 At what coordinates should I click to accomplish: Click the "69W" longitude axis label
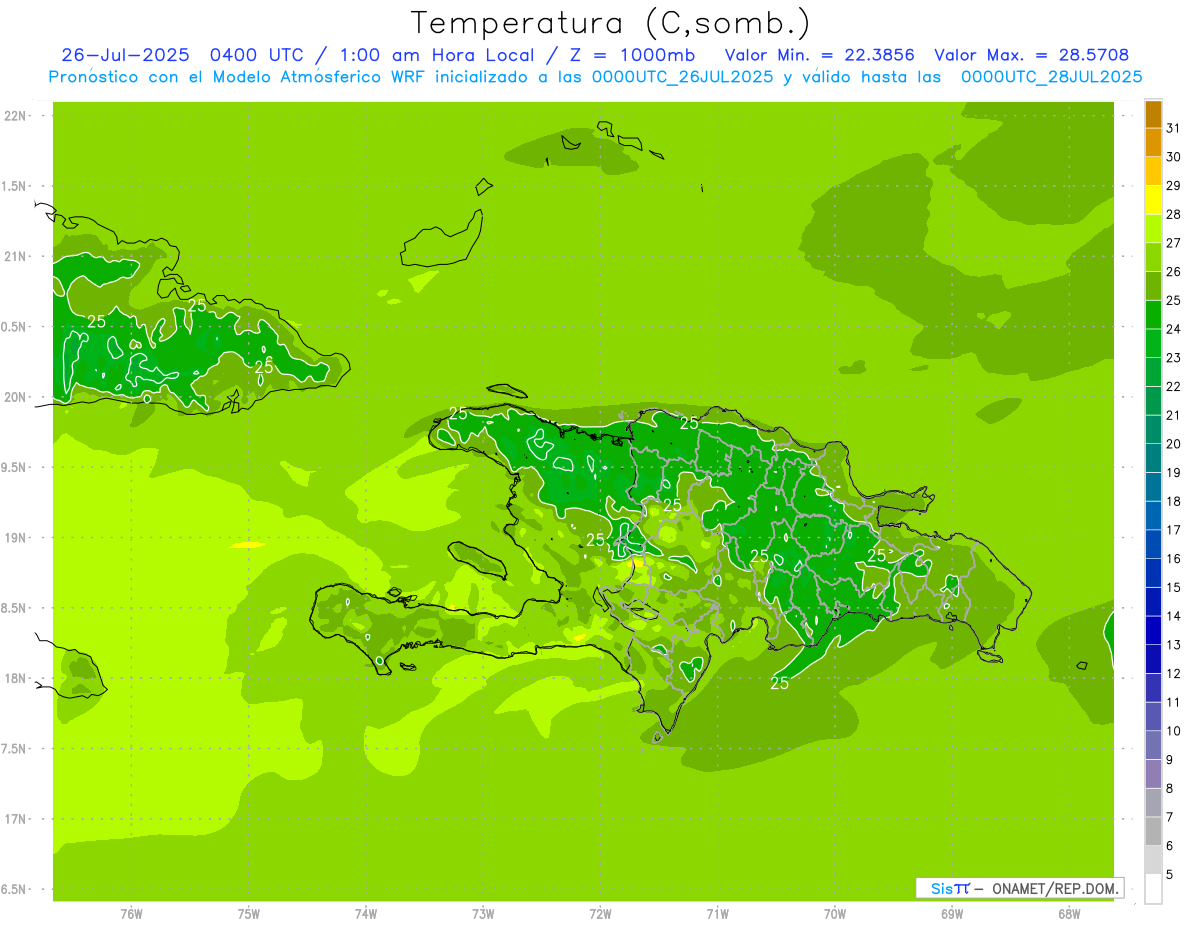[x=952, y=914]
